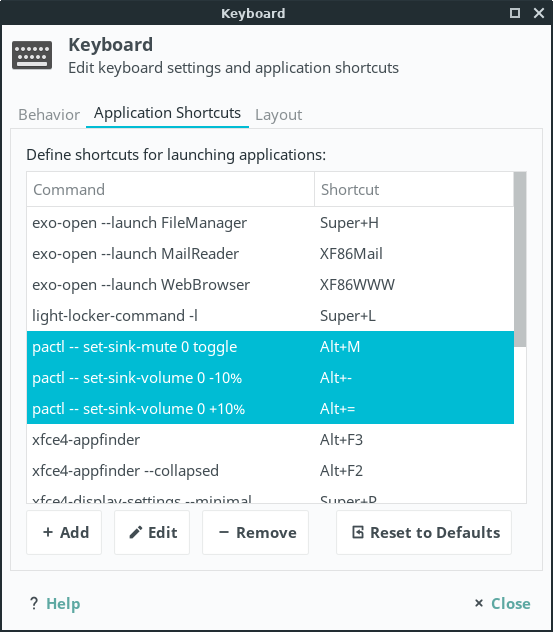The image size is (553, 632).
Task: Click the reset icon beside Reset to Defaults
Action: [358, 532]
